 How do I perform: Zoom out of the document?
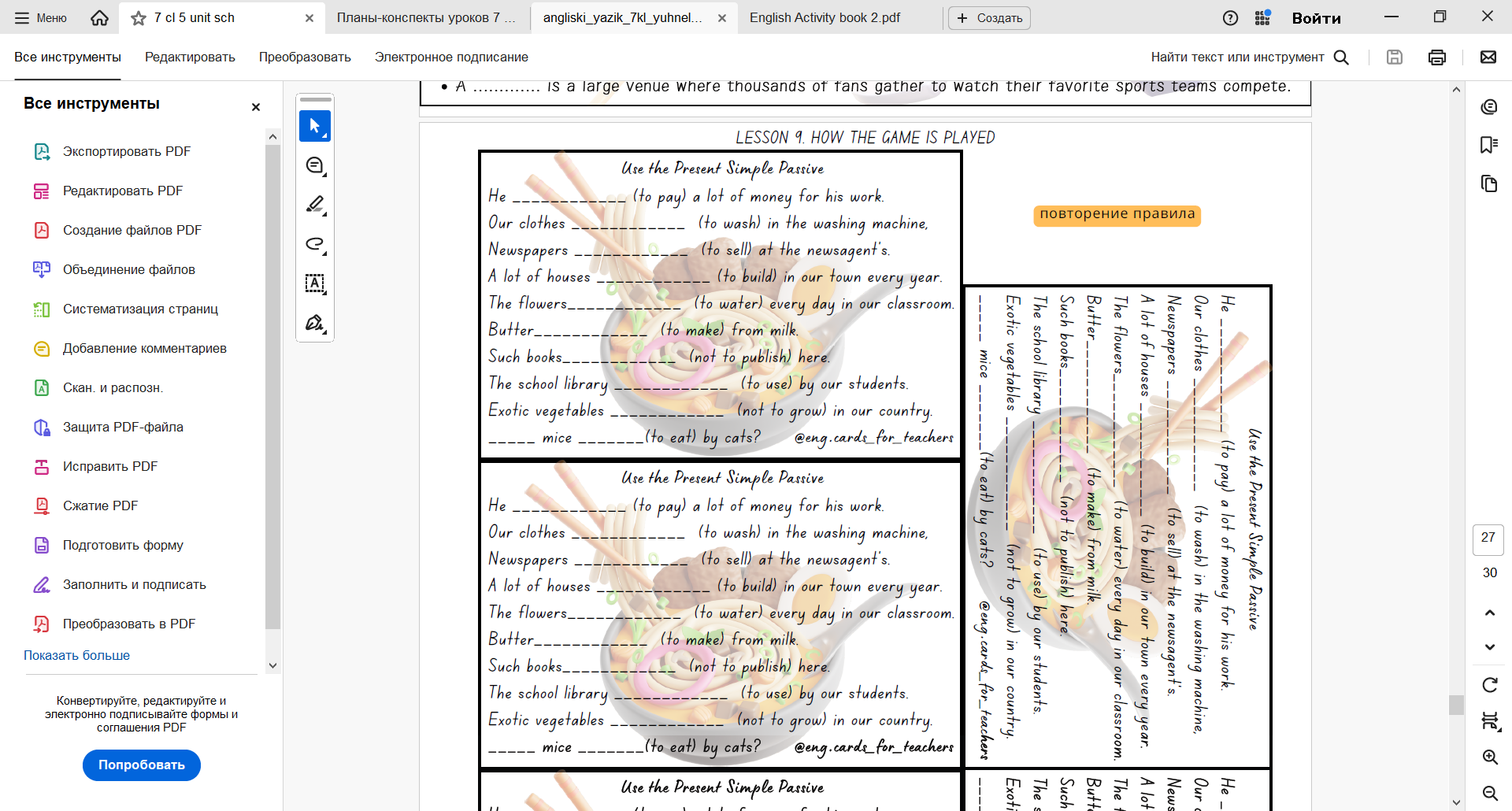click(1489, 793)
